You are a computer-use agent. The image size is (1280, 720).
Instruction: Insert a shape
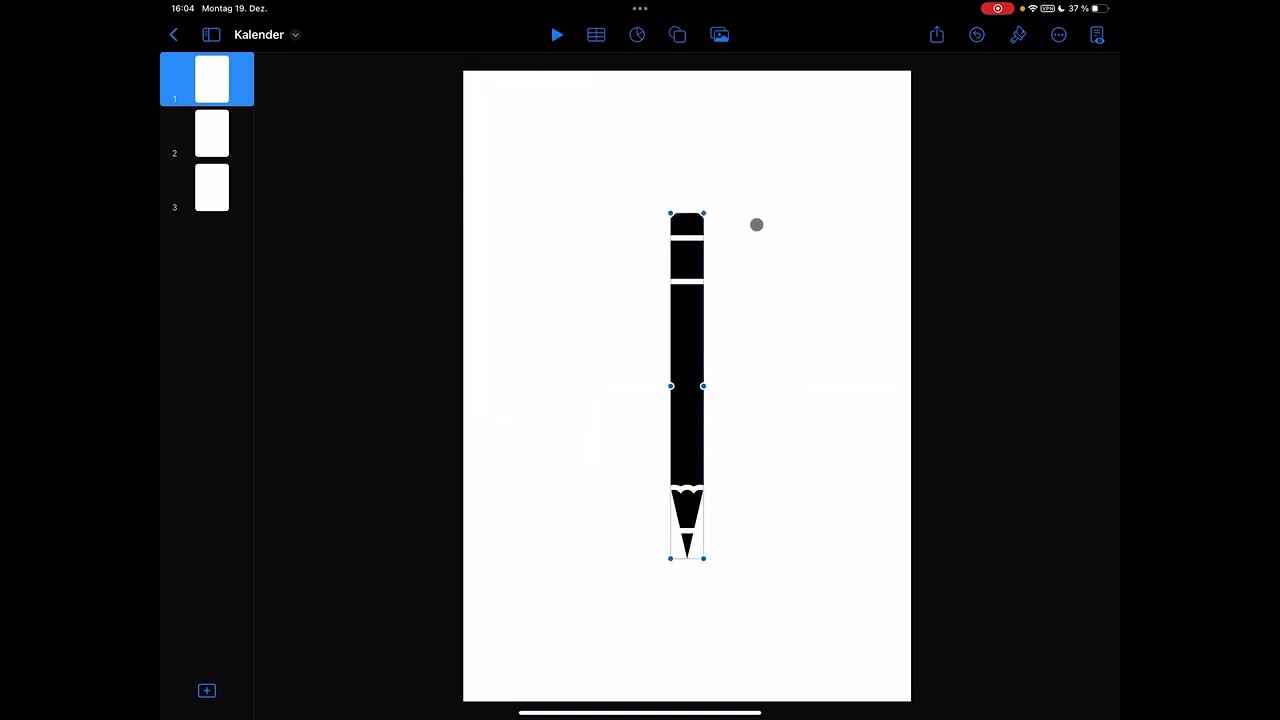678,35
